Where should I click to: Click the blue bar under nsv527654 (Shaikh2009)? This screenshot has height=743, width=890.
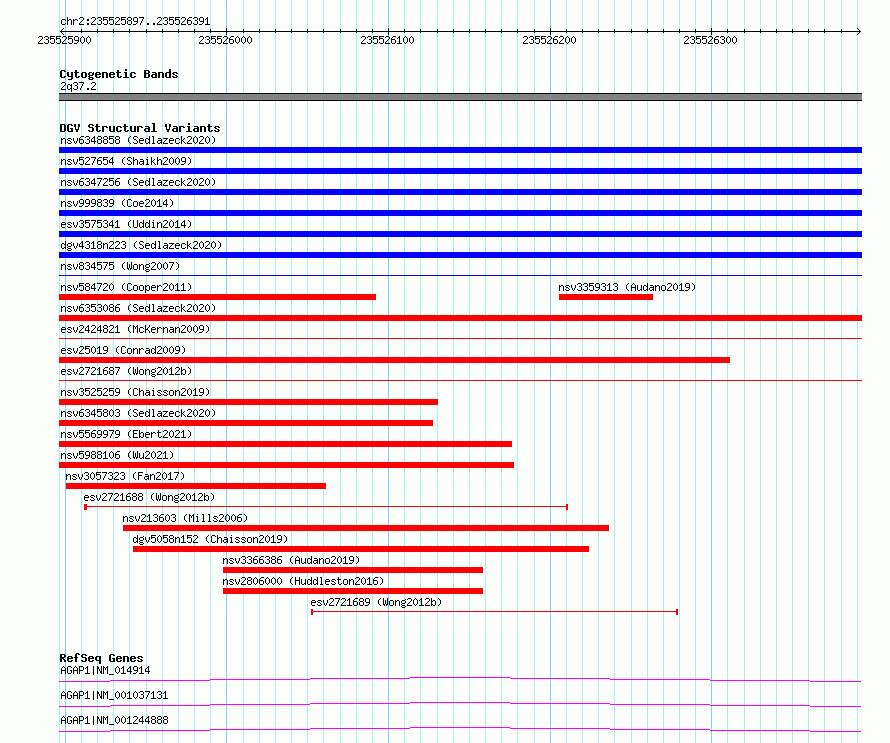click(460, 171)
